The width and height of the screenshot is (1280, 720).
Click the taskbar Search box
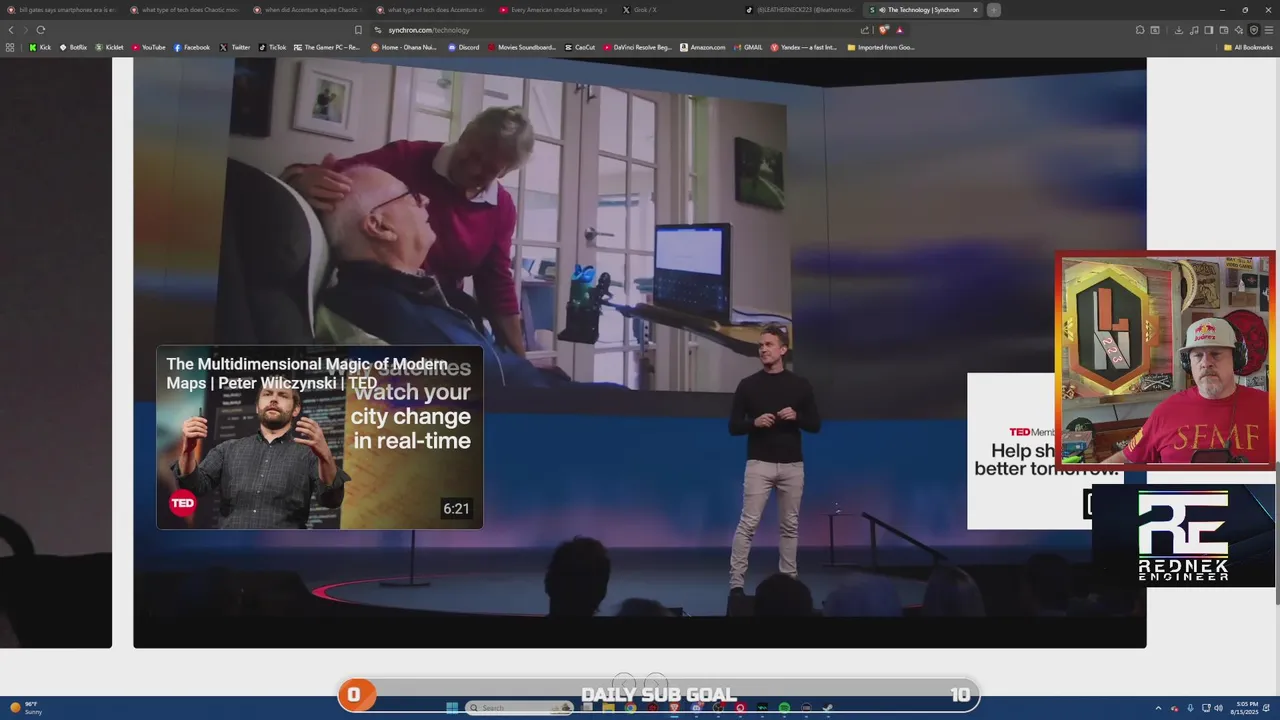(x=520, y=708)
